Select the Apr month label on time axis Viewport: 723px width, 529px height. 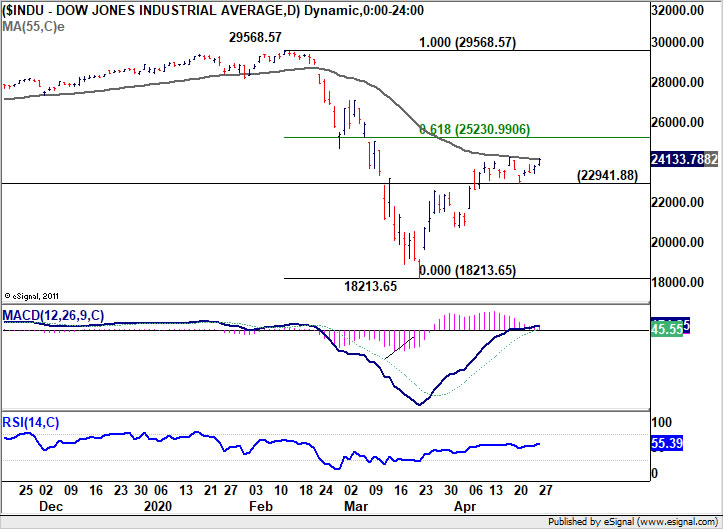pyautogui.click(x=465, y=506)
